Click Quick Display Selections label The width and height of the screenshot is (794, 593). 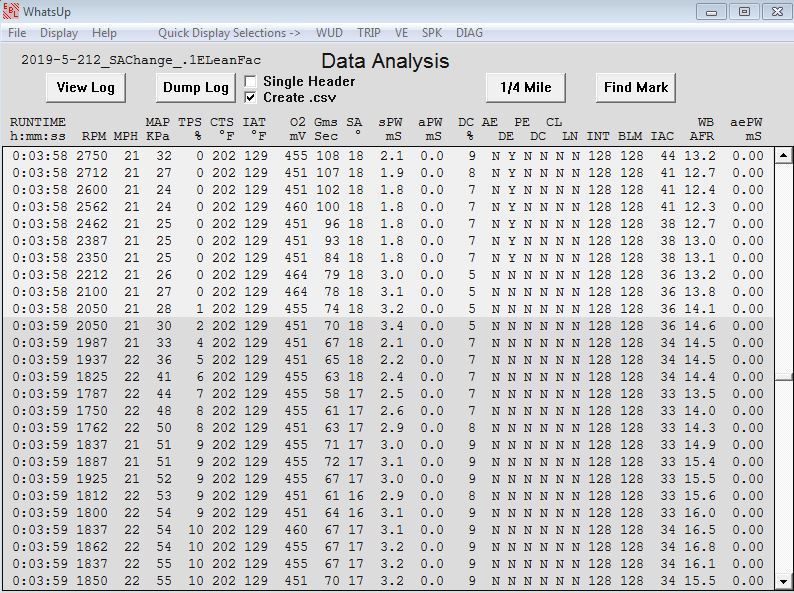pyautogui.click(x=229, y=33)
